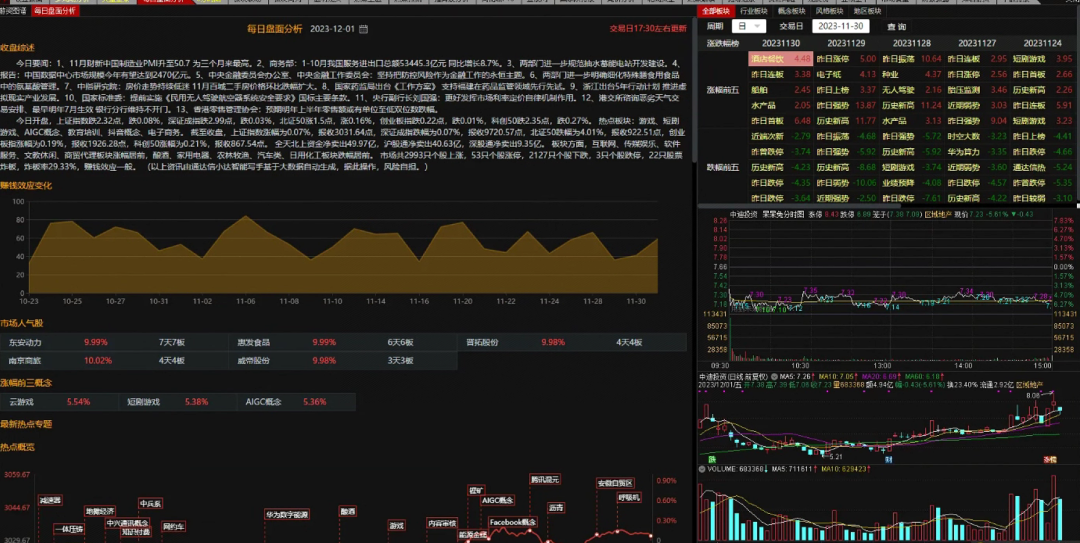This screenshot has height=543, width=1080.
Task: Click the 交易日17:30左右更新 notice
Action: 648,29
